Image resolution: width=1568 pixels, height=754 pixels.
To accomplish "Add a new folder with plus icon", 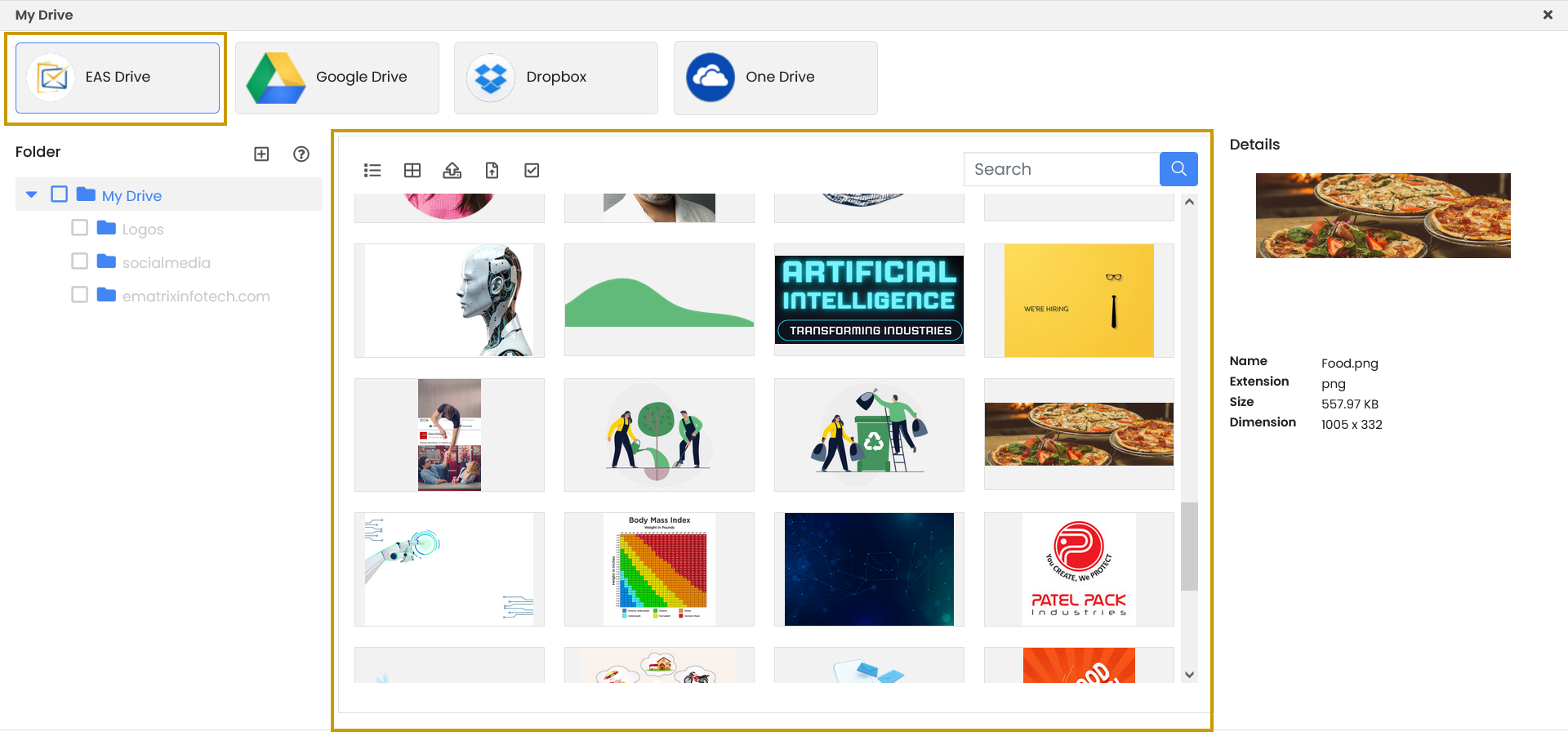I will pyautogui.click(x=261, y=154).
